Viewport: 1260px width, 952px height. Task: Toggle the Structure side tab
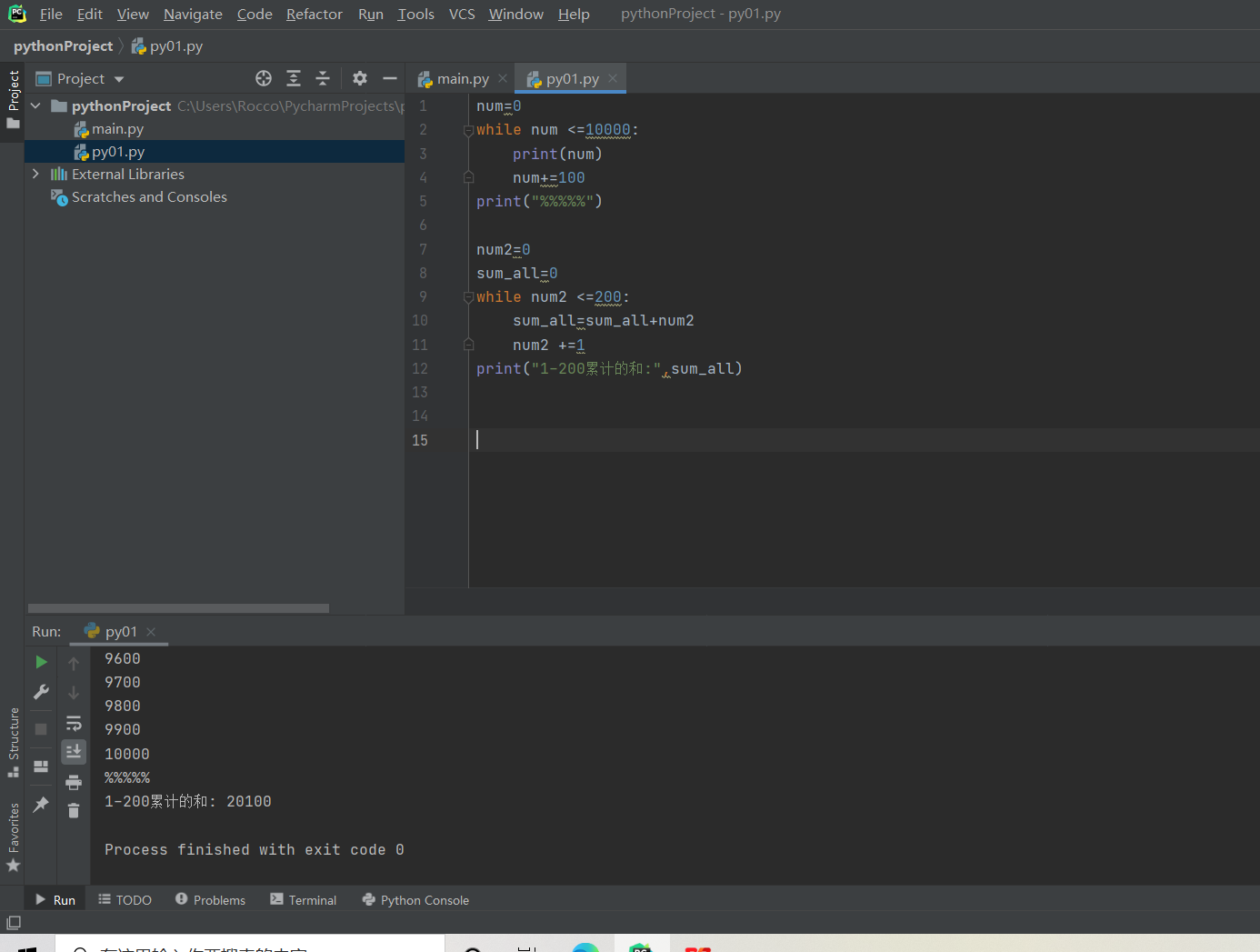pyautogui.click(x=13, y=743)
